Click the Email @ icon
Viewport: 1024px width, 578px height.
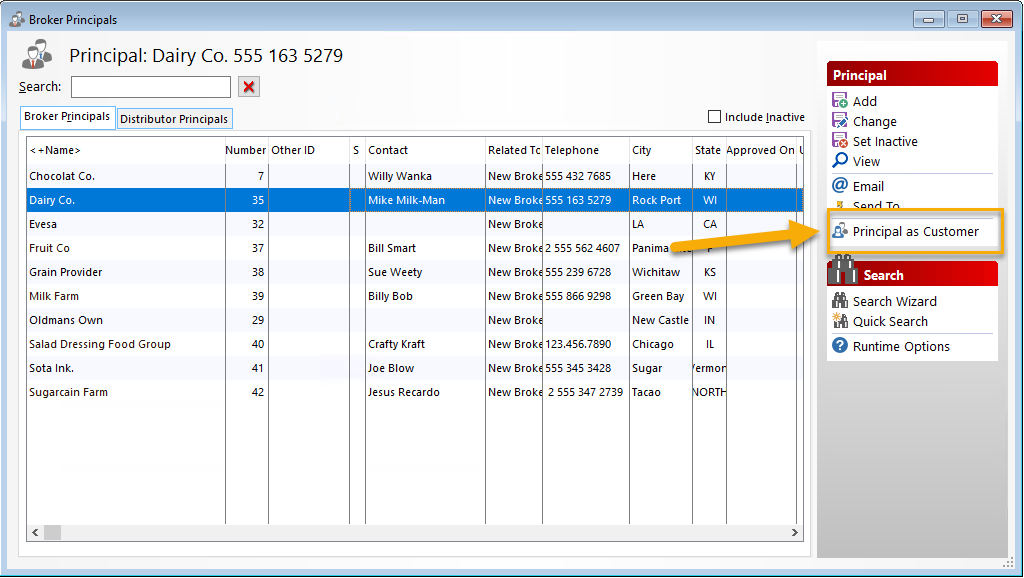[x=840, y=185]
